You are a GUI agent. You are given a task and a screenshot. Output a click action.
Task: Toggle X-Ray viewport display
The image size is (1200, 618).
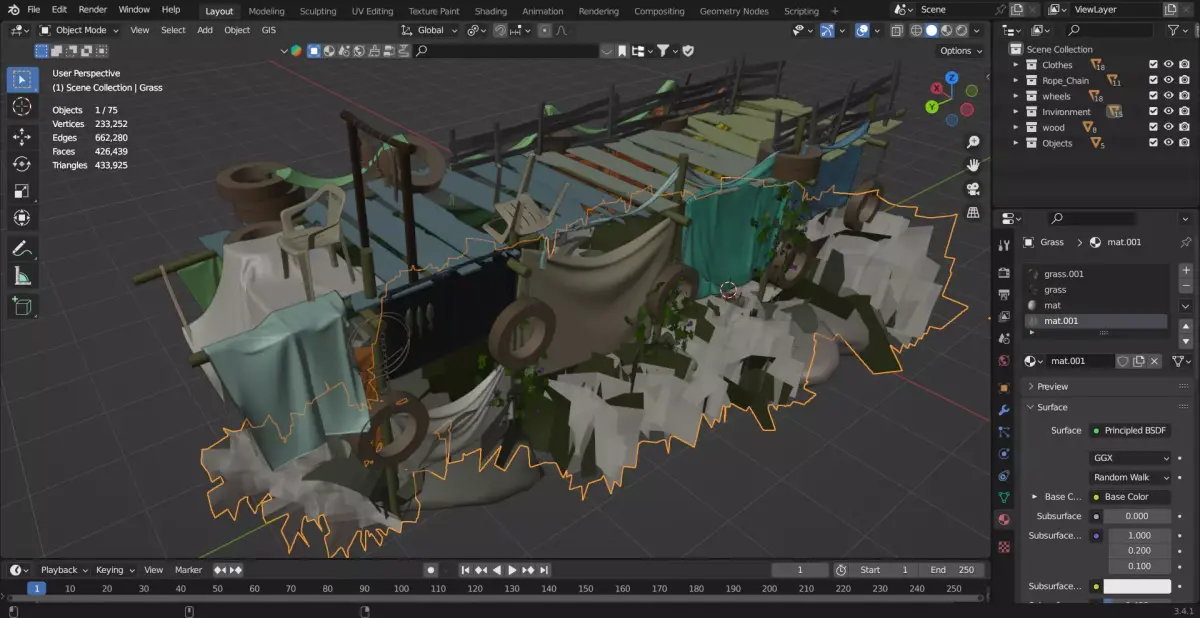896,31
